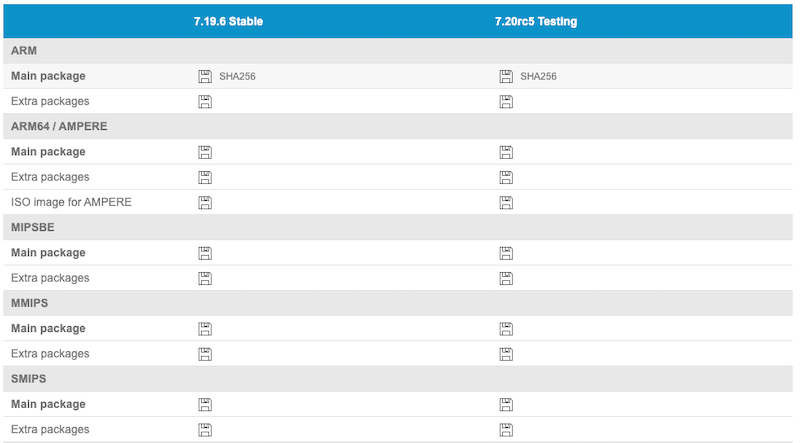Download ARM64 extra packages for Stable
Screen dimensions: 800x443
205,177
